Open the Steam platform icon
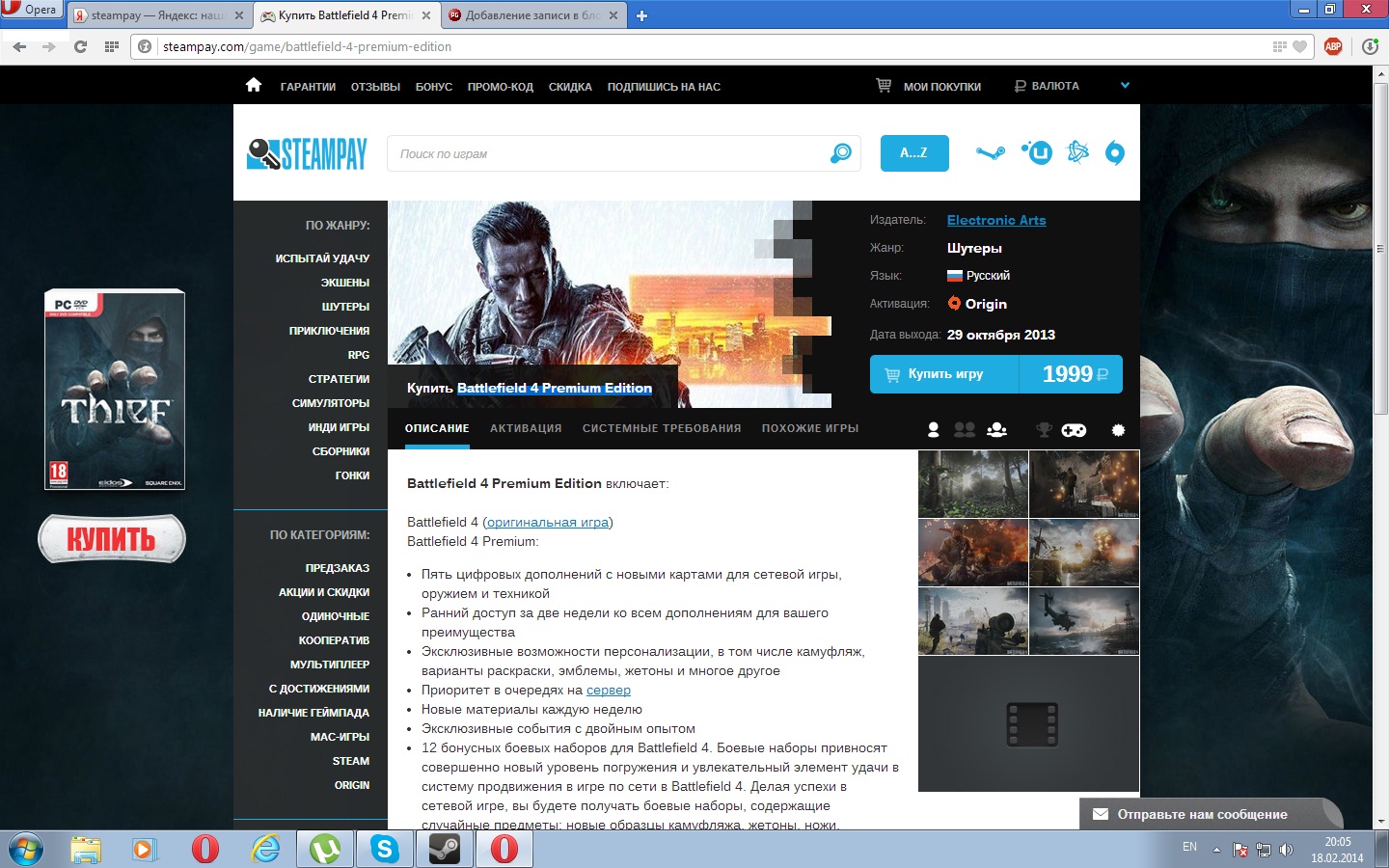The width and height of the screenshot is (1389, 868). click(991, 152)
